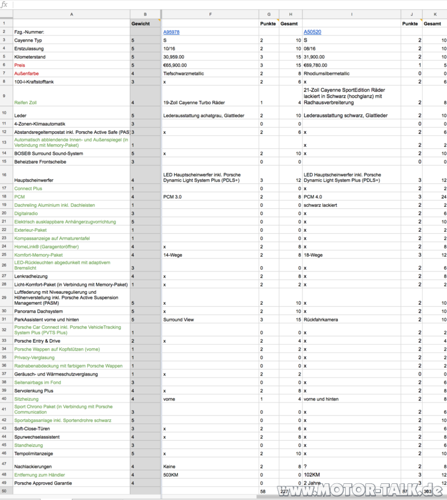Image resolution: width=447 pixels, height=500 pixels.
Task: Select the '€65,900.00' price cell
Action: click(210, 65)
